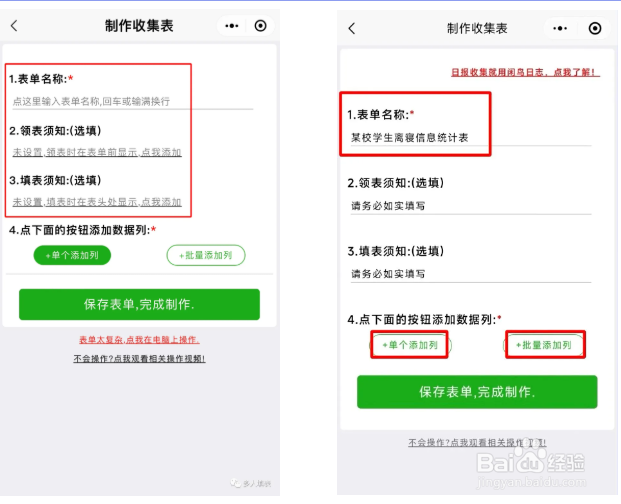Click 未设置 领表须知 add link on left

(x=97, y=152)
